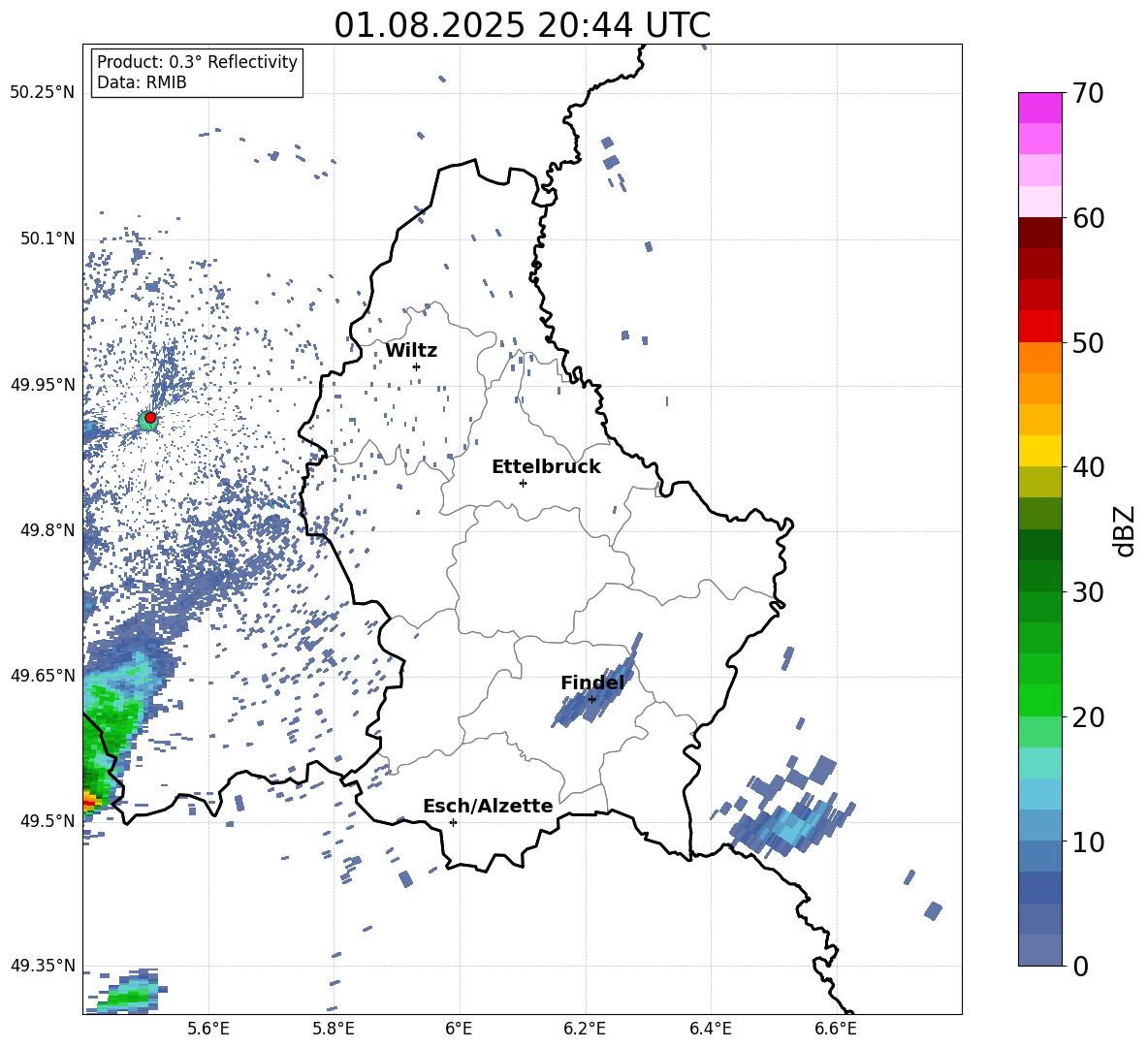This screenshot has width=1148, height=1048.
Task: Click the 6.2°E longitude label
Action: pos(585,1029)
